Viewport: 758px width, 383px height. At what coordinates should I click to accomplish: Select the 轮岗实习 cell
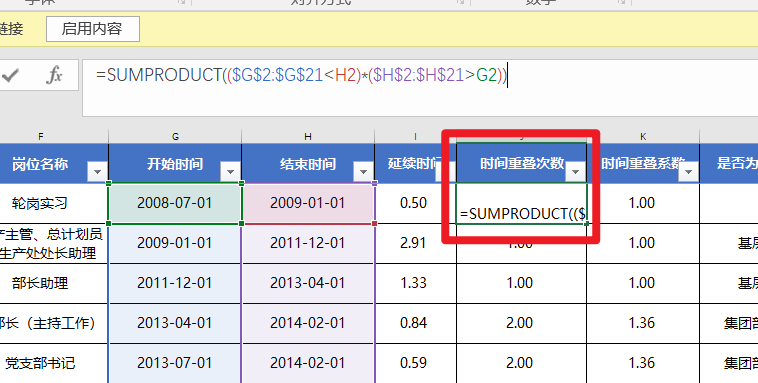click(54, 203)
